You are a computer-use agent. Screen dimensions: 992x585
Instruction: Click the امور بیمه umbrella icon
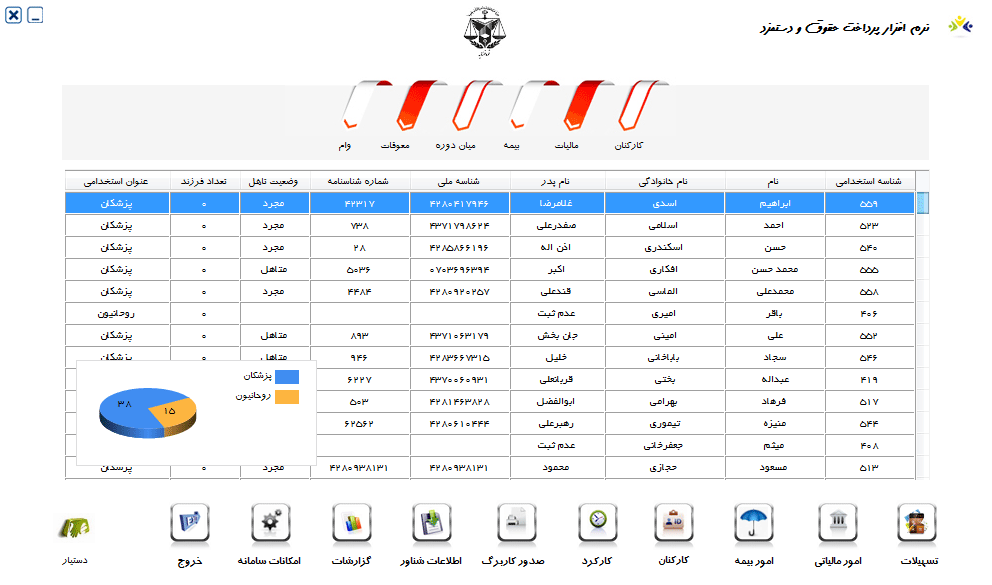(x=755, y=524)
